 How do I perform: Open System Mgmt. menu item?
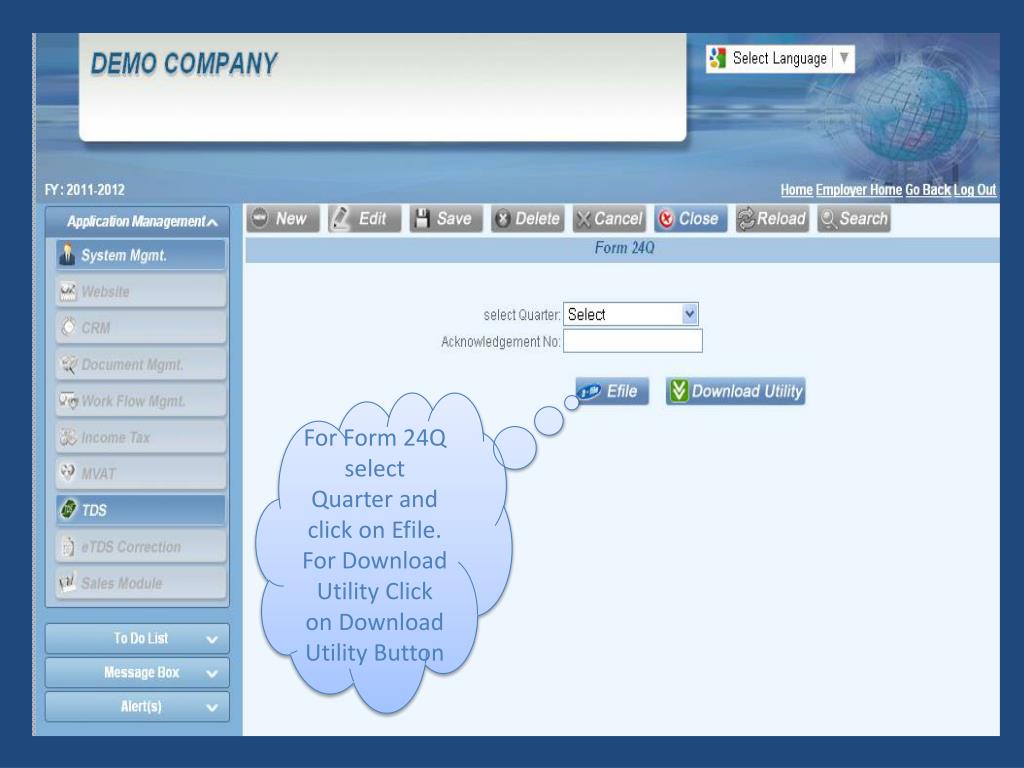coord(141,255)
